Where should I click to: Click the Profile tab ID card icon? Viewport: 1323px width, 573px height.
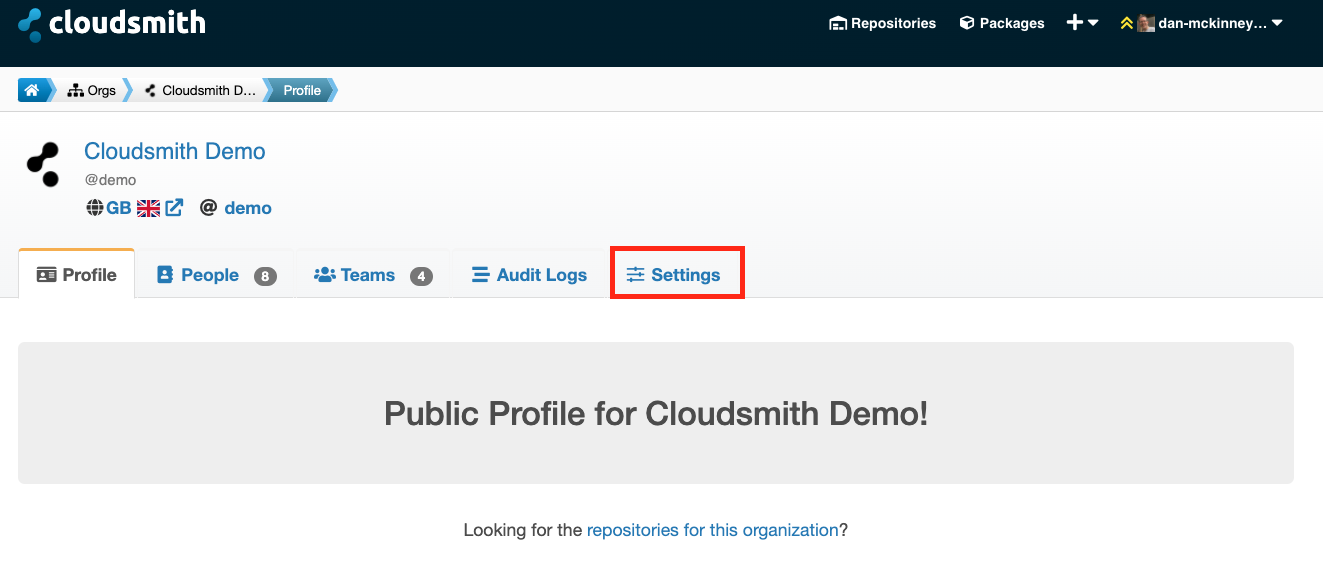pyautogui.click(x=47, y=275)
